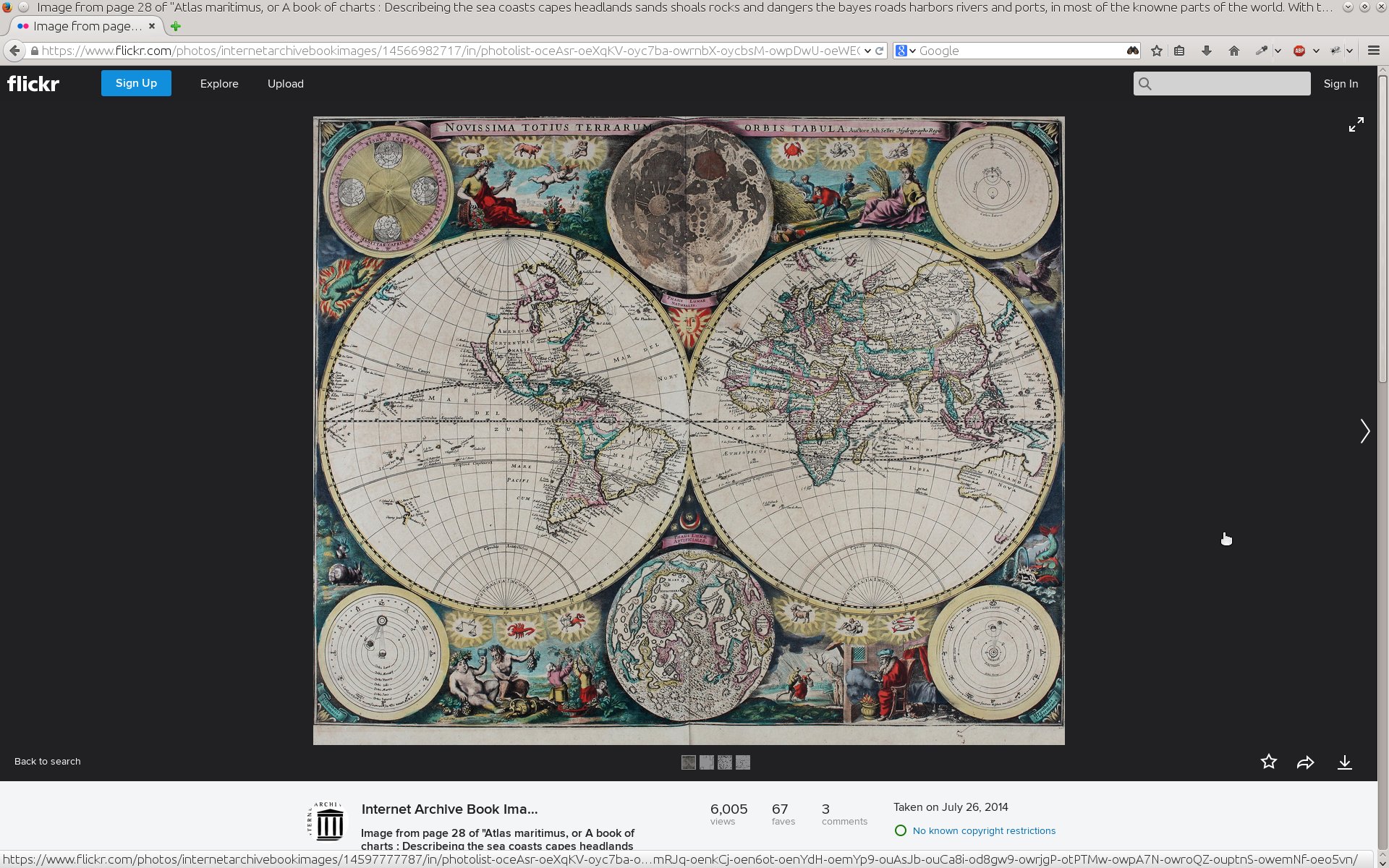
Task: Click the Google search box
Action: 1020,51
